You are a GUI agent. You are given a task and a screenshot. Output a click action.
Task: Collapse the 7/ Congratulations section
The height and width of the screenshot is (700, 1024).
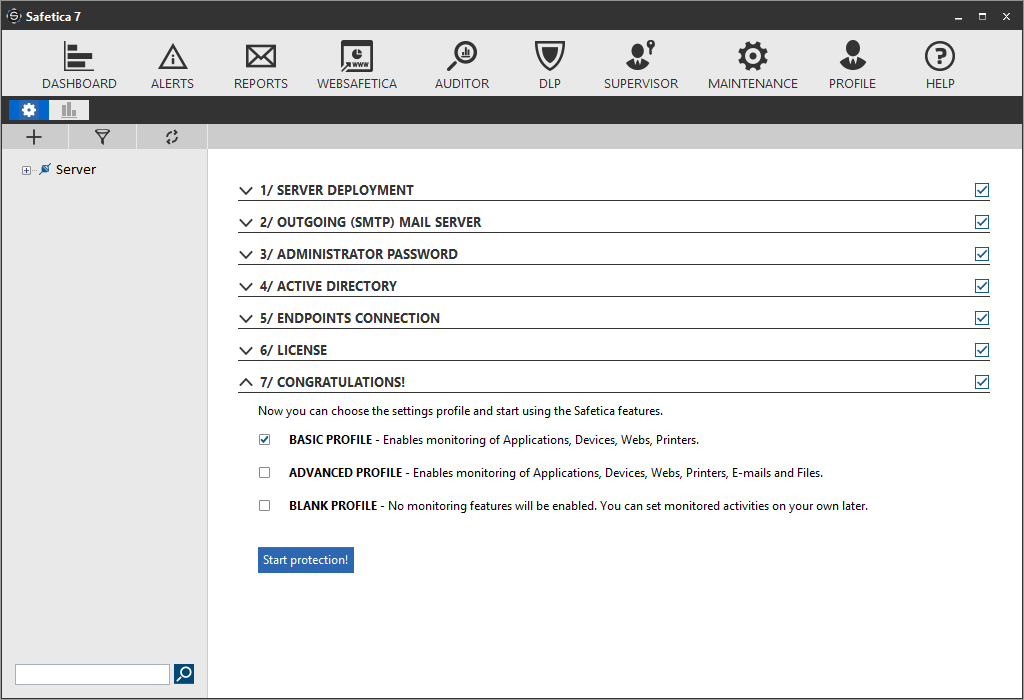click(x=246, y=383)
